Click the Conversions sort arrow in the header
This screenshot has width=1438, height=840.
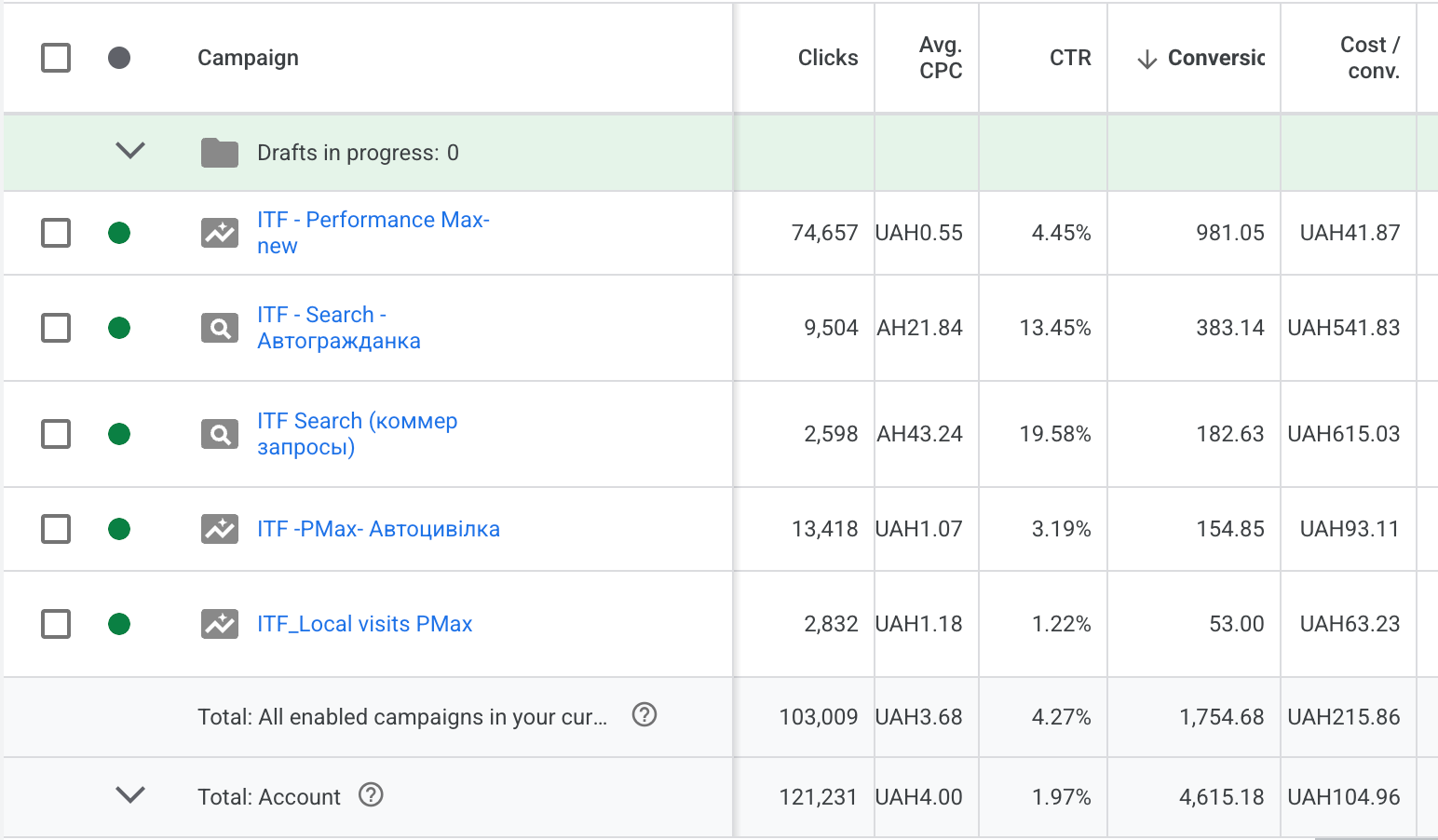click(x=1147, y=59)
